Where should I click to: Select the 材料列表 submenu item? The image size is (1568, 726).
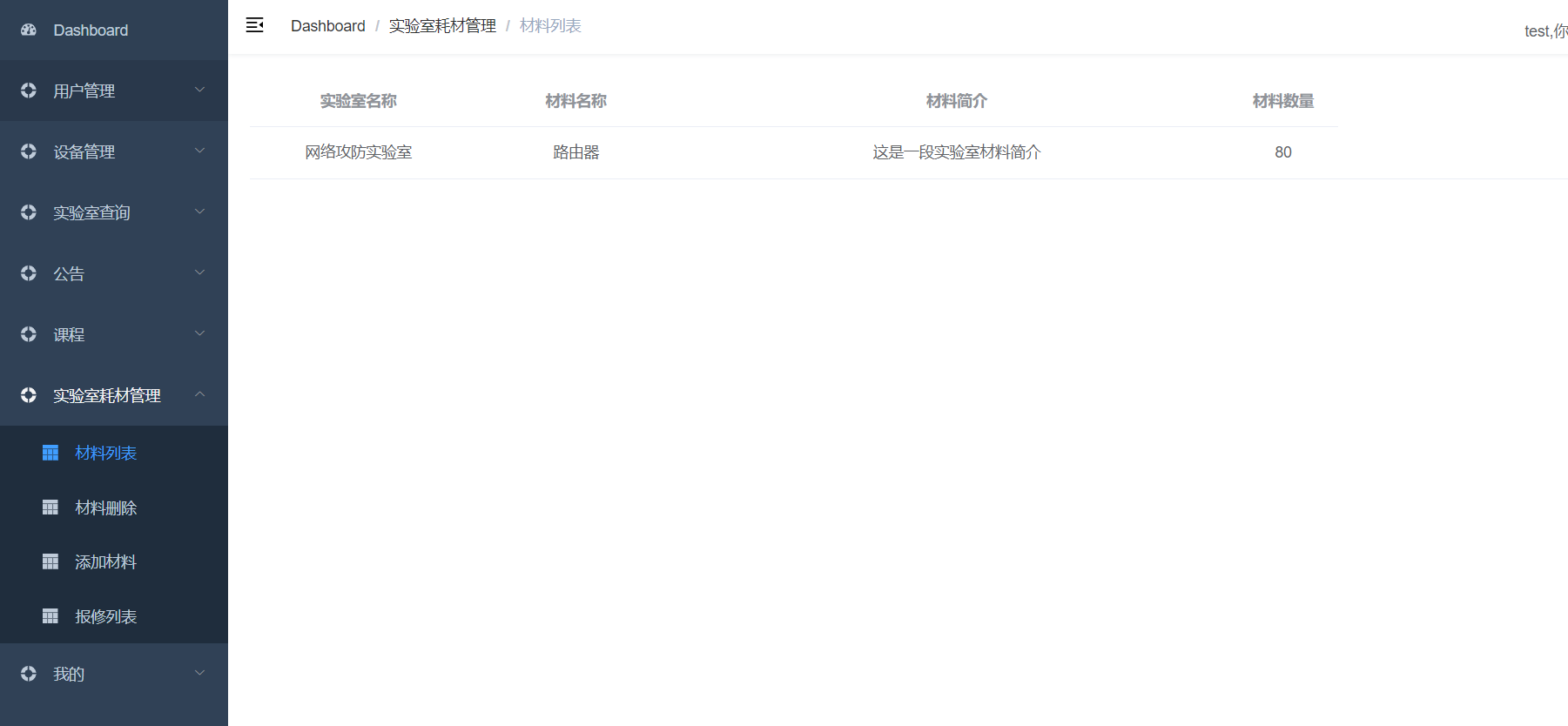(114, 453)
